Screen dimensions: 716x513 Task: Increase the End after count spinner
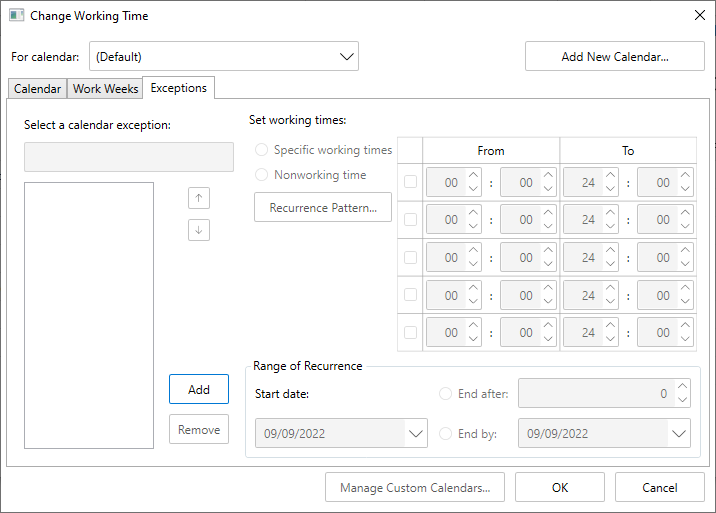tap(682, 387)
